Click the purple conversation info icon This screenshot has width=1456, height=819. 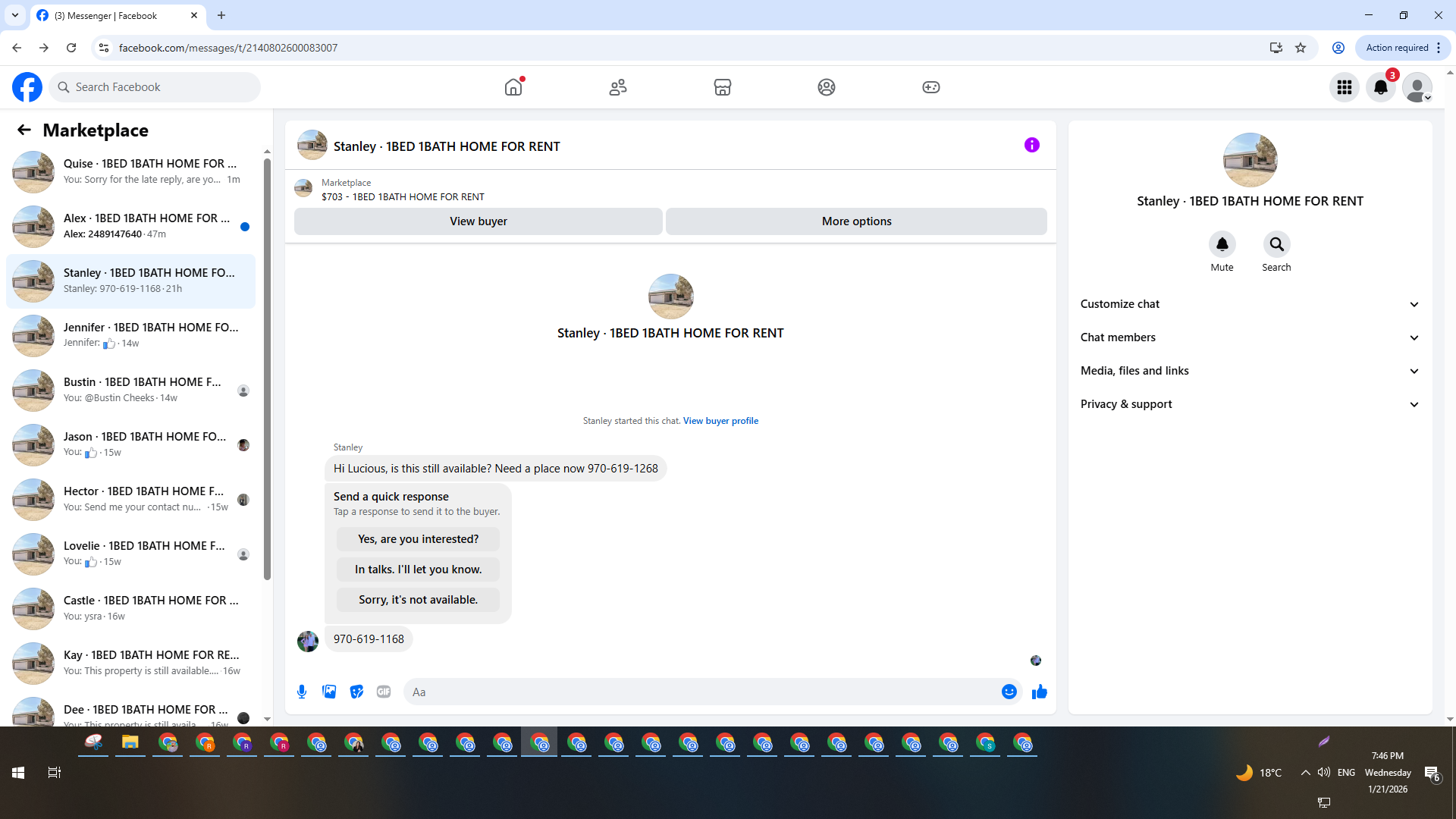pos(1031,145)
